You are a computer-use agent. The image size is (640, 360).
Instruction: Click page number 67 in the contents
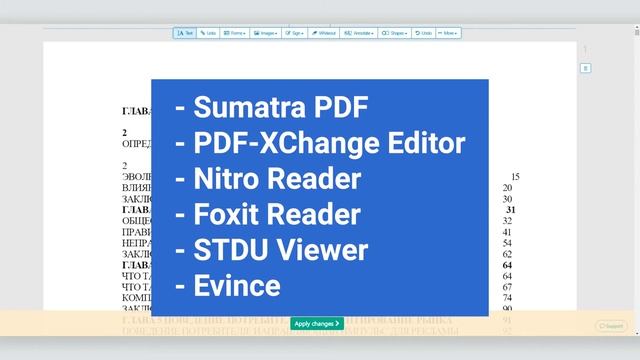[507, 287]
